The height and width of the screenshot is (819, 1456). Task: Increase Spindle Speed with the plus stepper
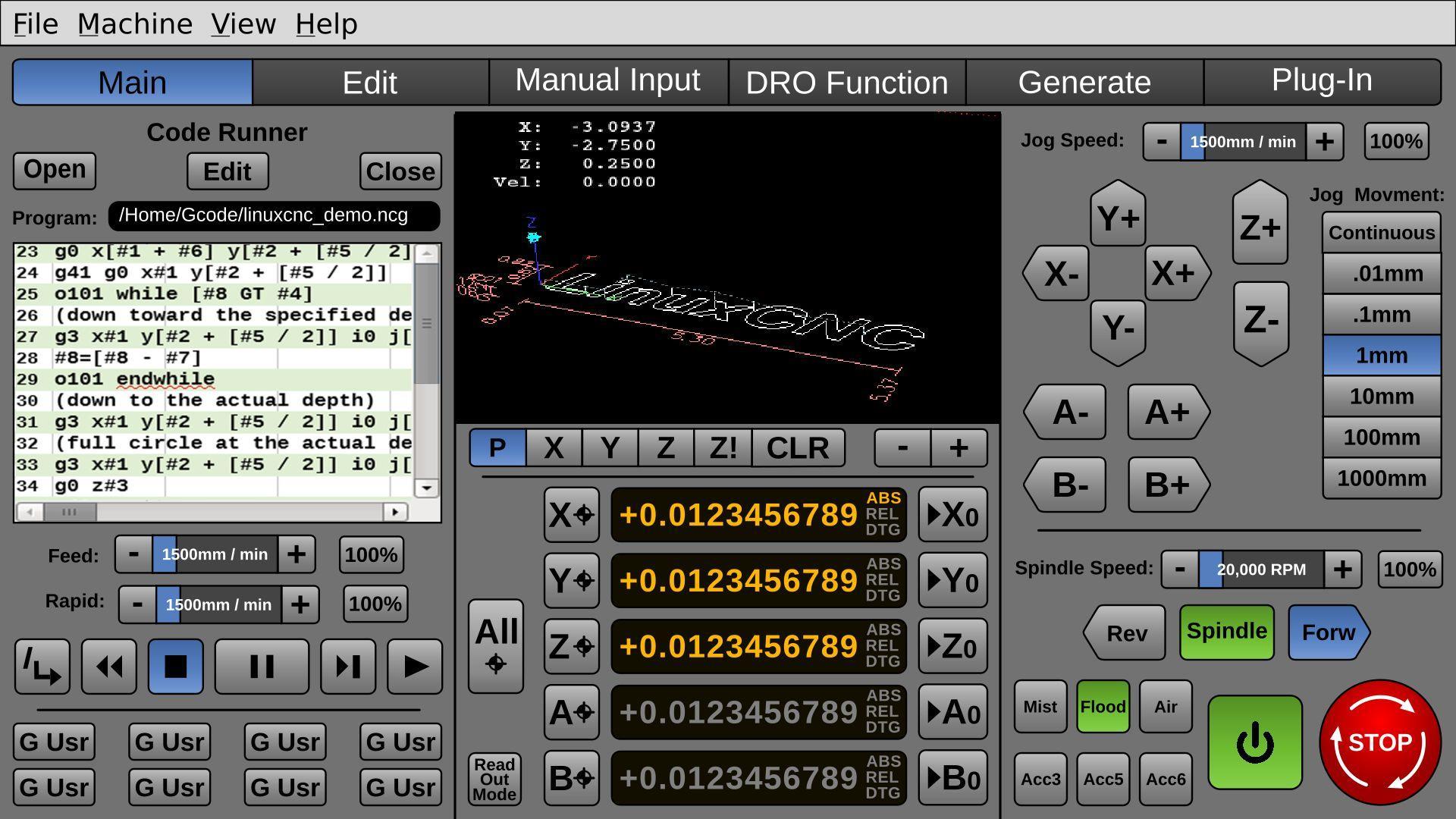click(x=1344, y=569)
